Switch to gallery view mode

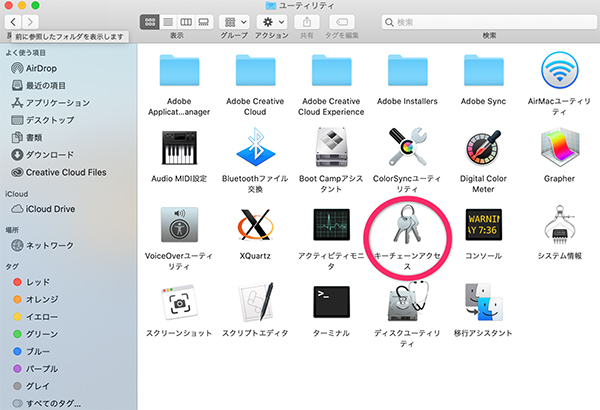pyautogui.click(x=203, y=21)
